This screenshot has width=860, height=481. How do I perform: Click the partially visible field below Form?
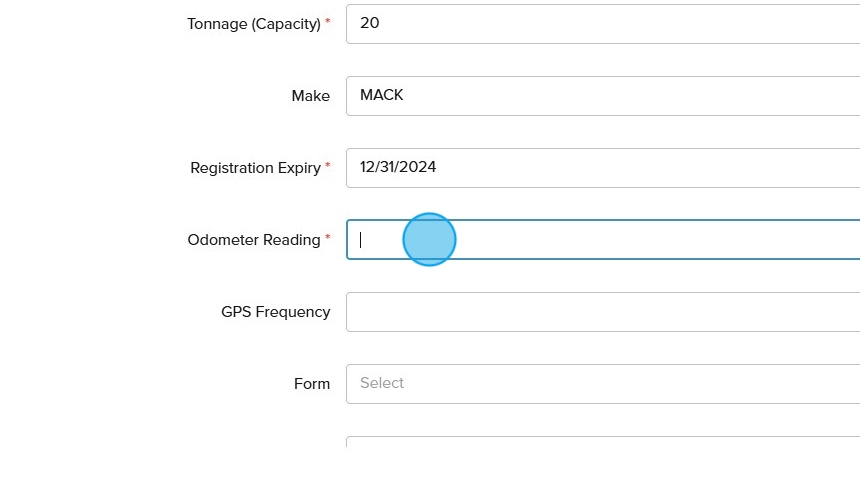[600, 442]
